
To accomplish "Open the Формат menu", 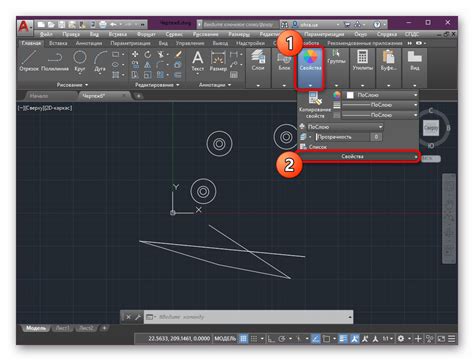I will coord(146,34).
